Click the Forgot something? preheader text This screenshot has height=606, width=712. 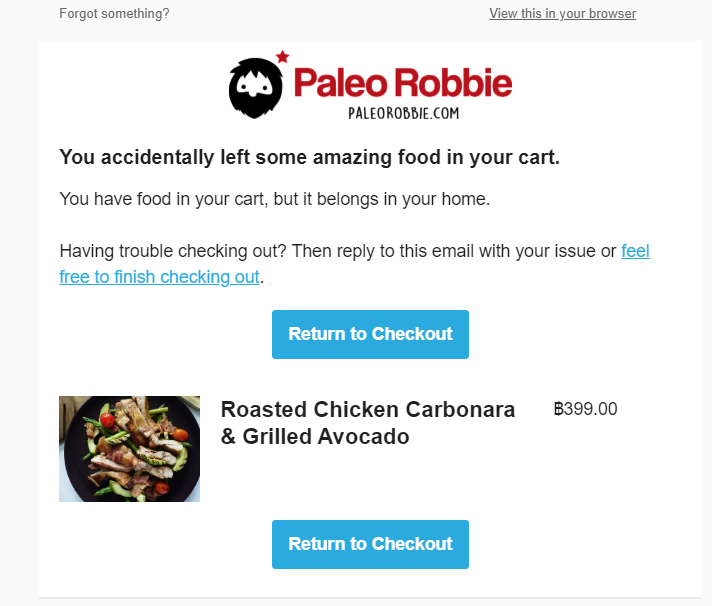click(x=114, y=14)
